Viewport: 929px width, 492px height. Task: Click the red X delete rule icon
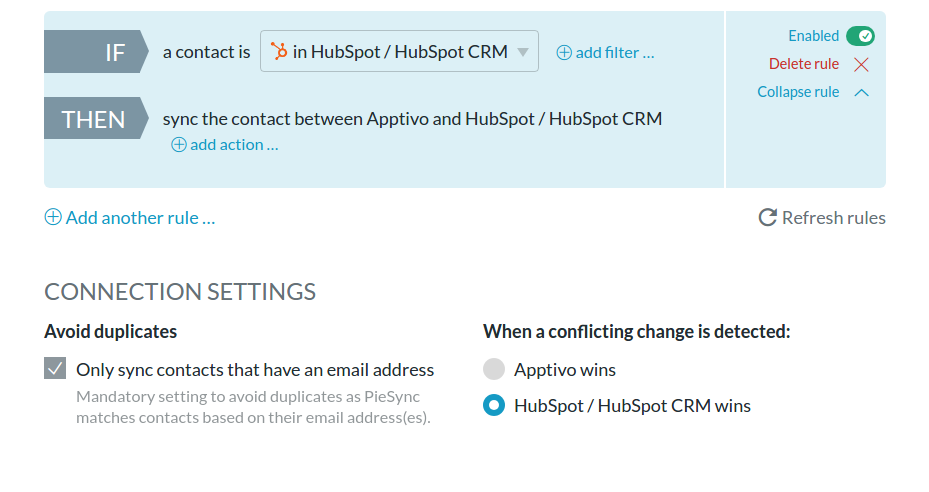[x=861, y=64]
